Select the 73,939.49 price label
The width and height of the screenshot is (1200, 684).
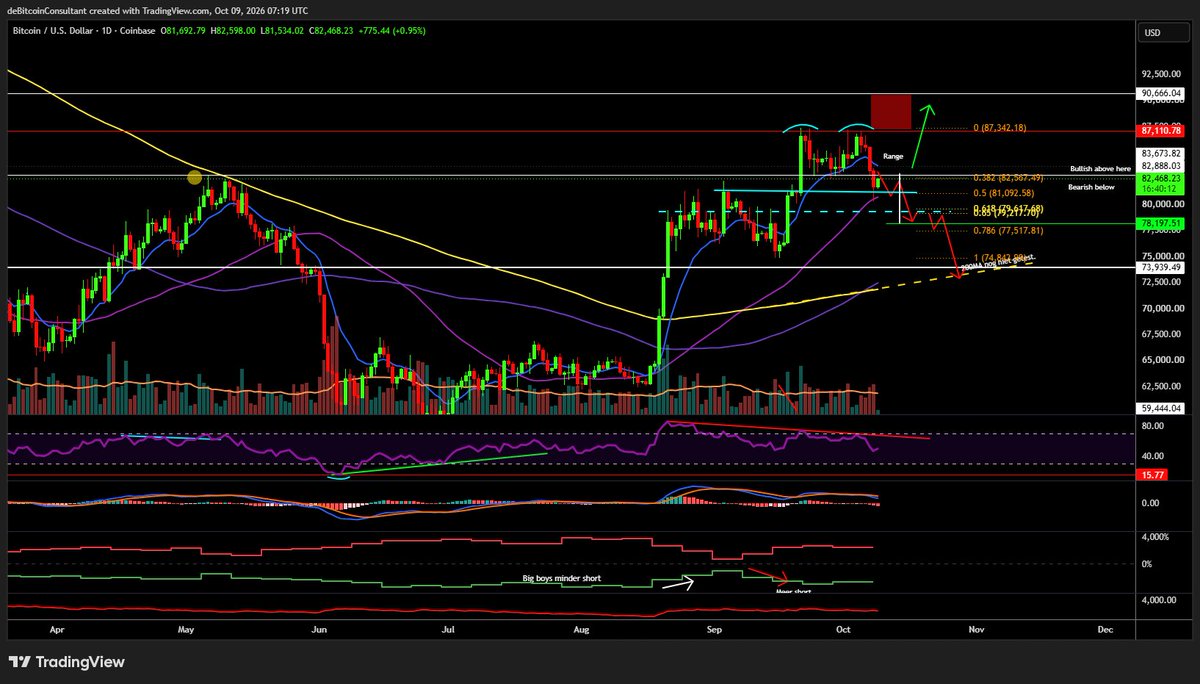1161,267
